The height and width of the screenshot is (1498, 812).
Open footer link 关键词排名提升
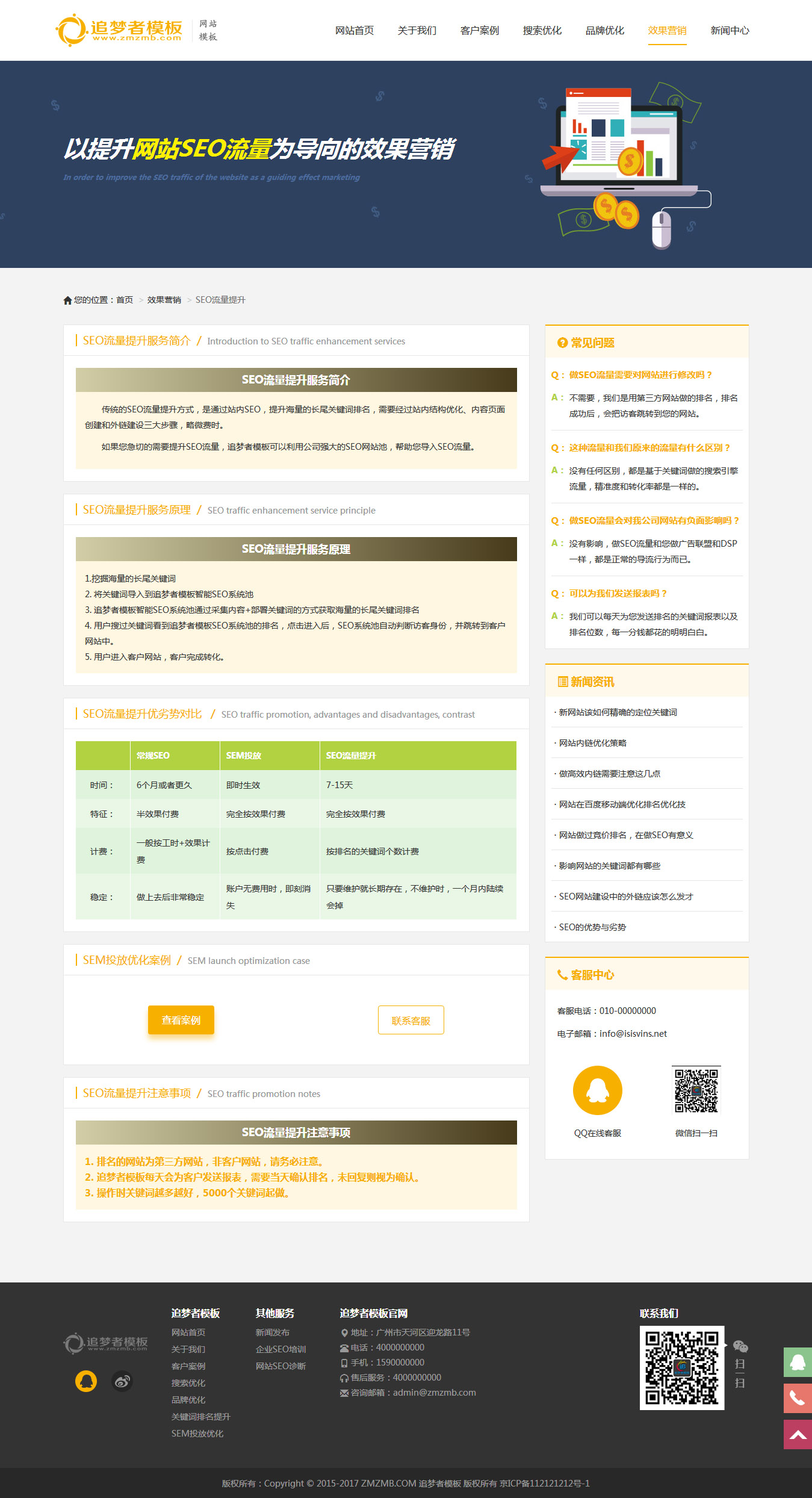click(x=200, y=1416)
